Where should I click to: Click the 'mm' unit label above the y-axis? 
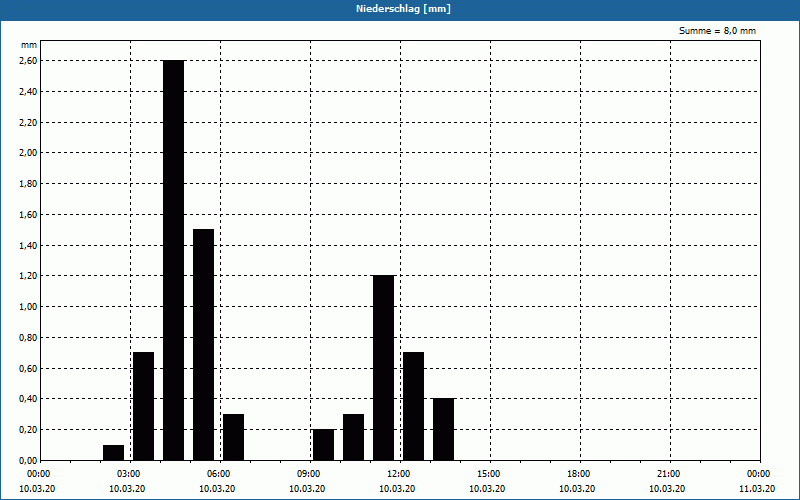click(29, 45)
